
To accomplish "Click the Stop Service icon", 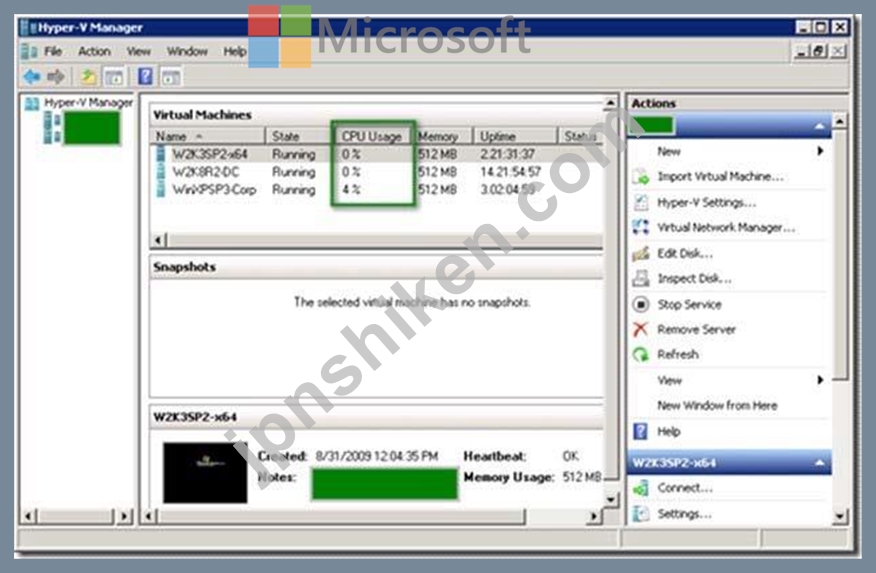I will (x=641, y=304).
